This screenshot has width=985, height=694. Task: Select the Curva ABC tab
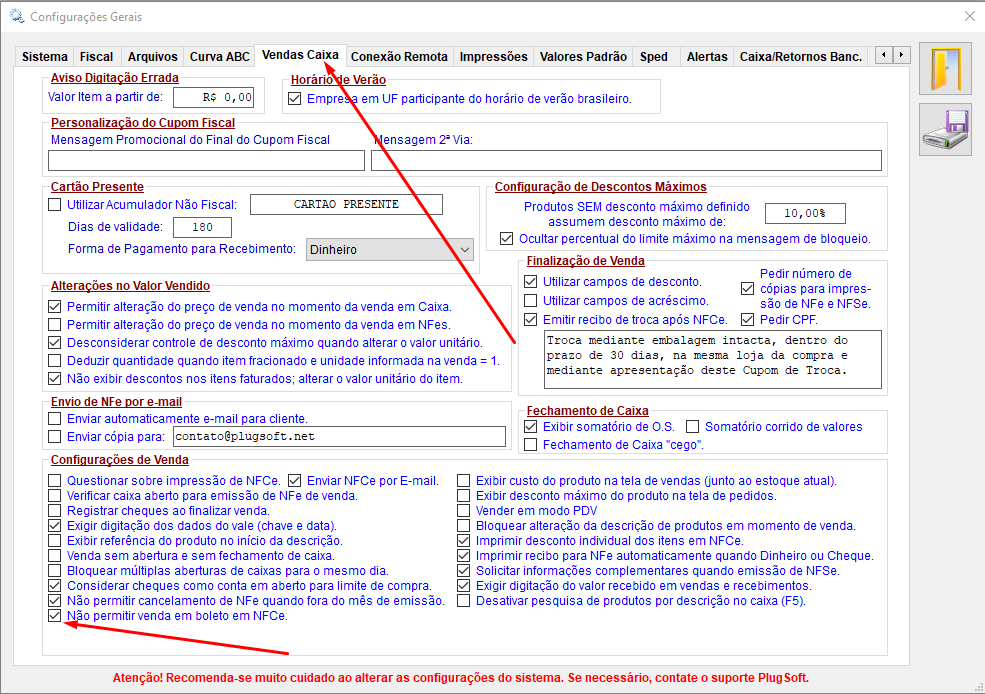220,57
